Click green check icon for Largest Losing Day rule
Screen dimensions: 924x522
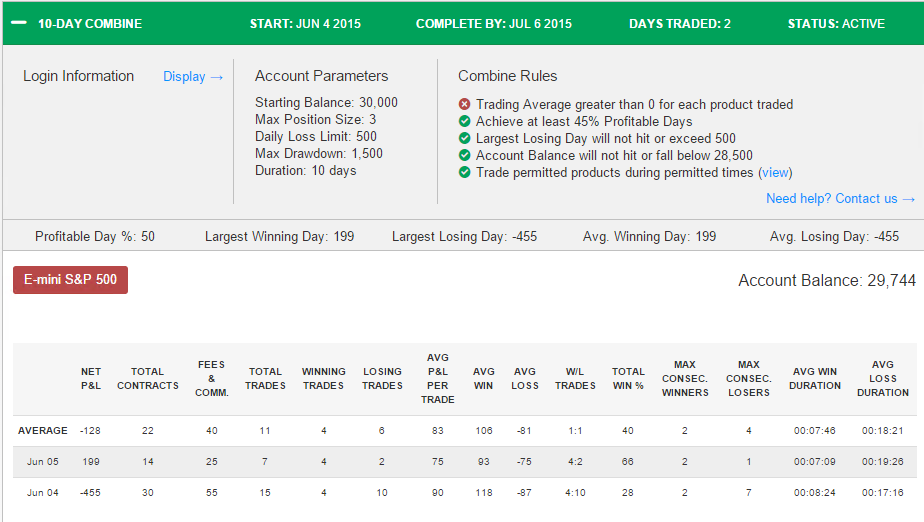click(464, 138)
